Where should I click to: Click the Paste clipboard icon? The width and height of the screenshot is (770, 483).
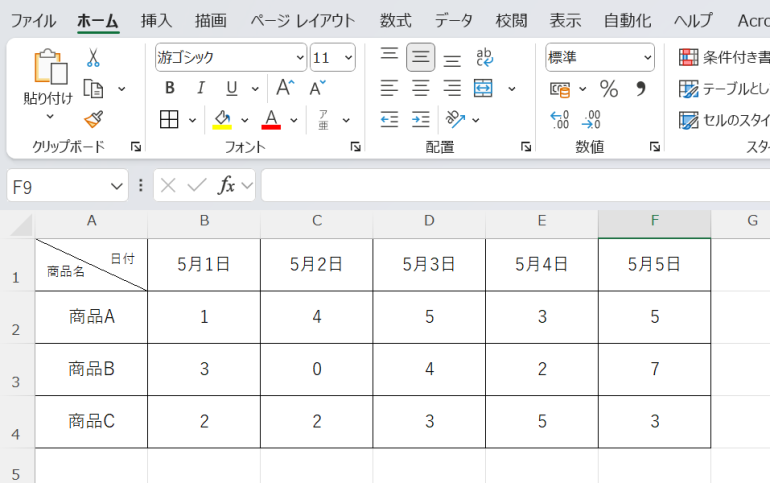[50, 66]
